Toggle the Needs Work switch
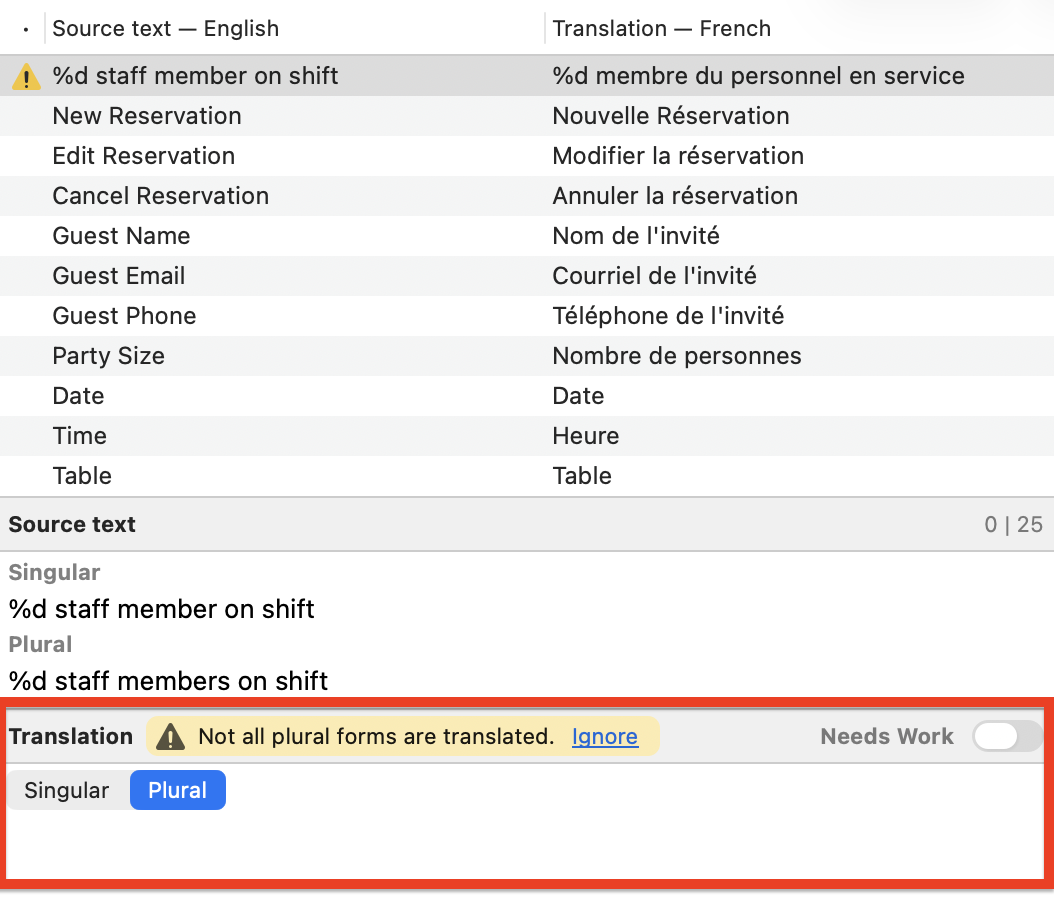1054x898 pixels. [x=1007, y=736]
